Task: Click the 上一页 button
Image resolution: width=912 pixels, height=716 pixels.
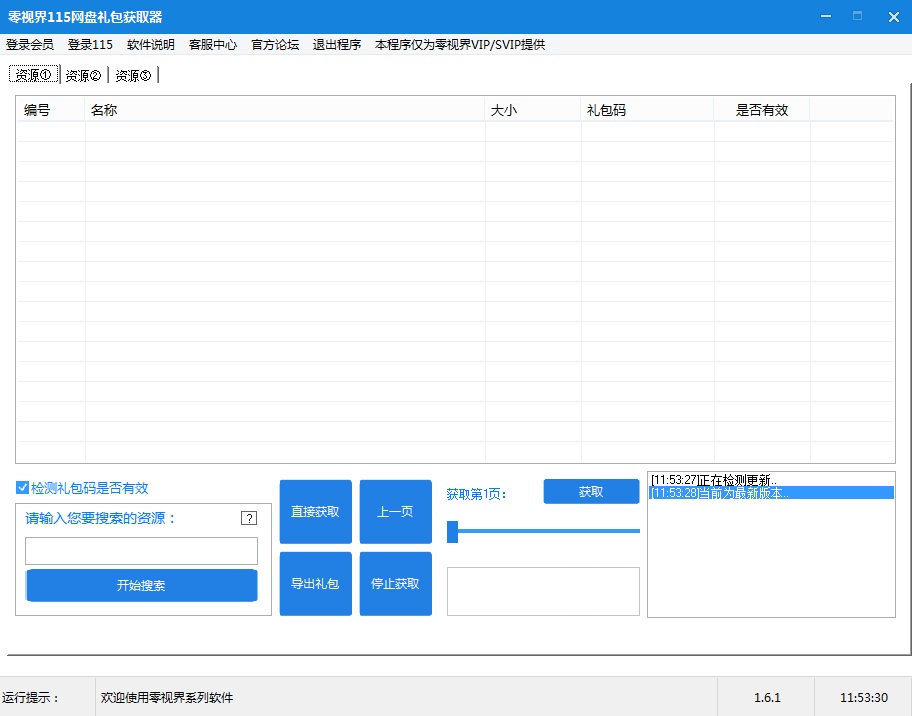Action: (395, 511)
